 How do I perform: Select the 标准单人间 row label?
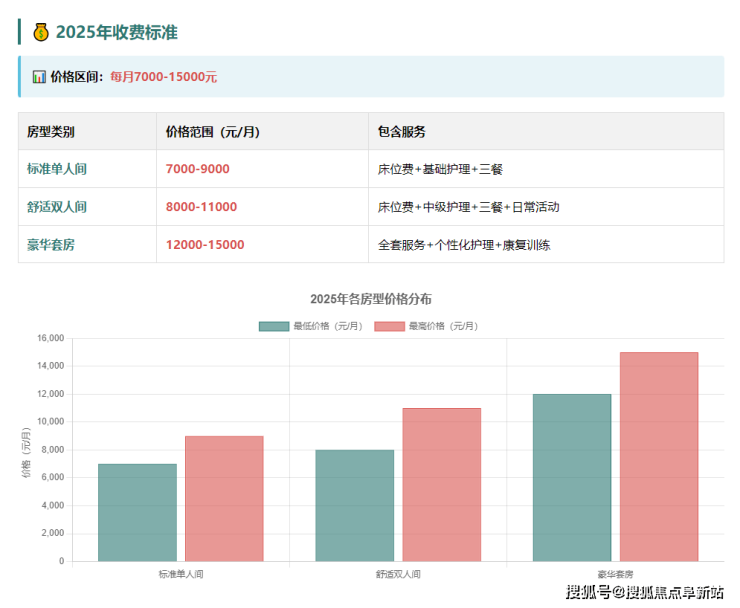[57, 169]
